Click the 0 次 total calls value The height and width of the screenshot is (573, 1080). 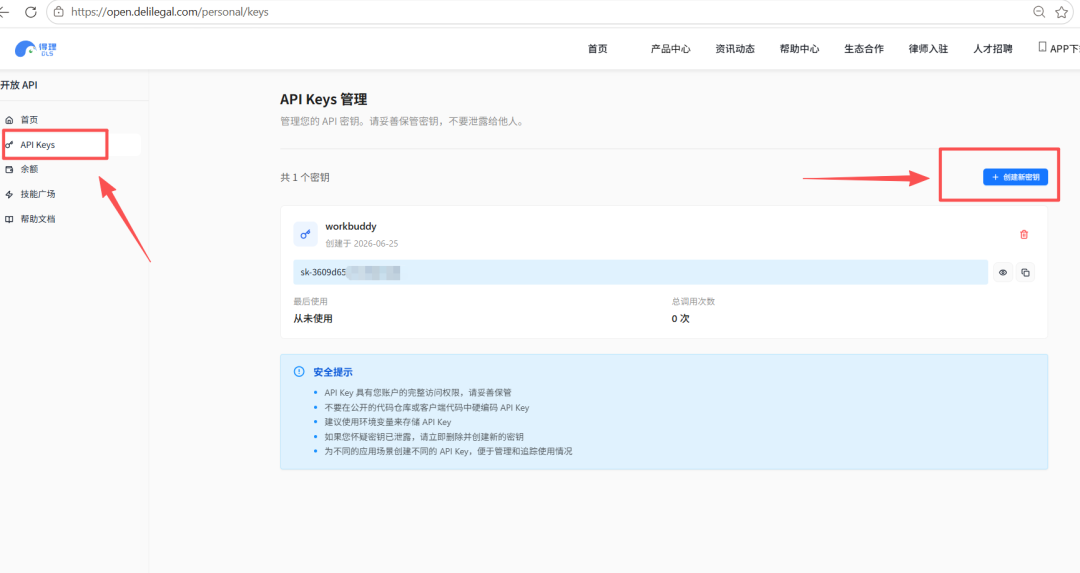(681, 319)
